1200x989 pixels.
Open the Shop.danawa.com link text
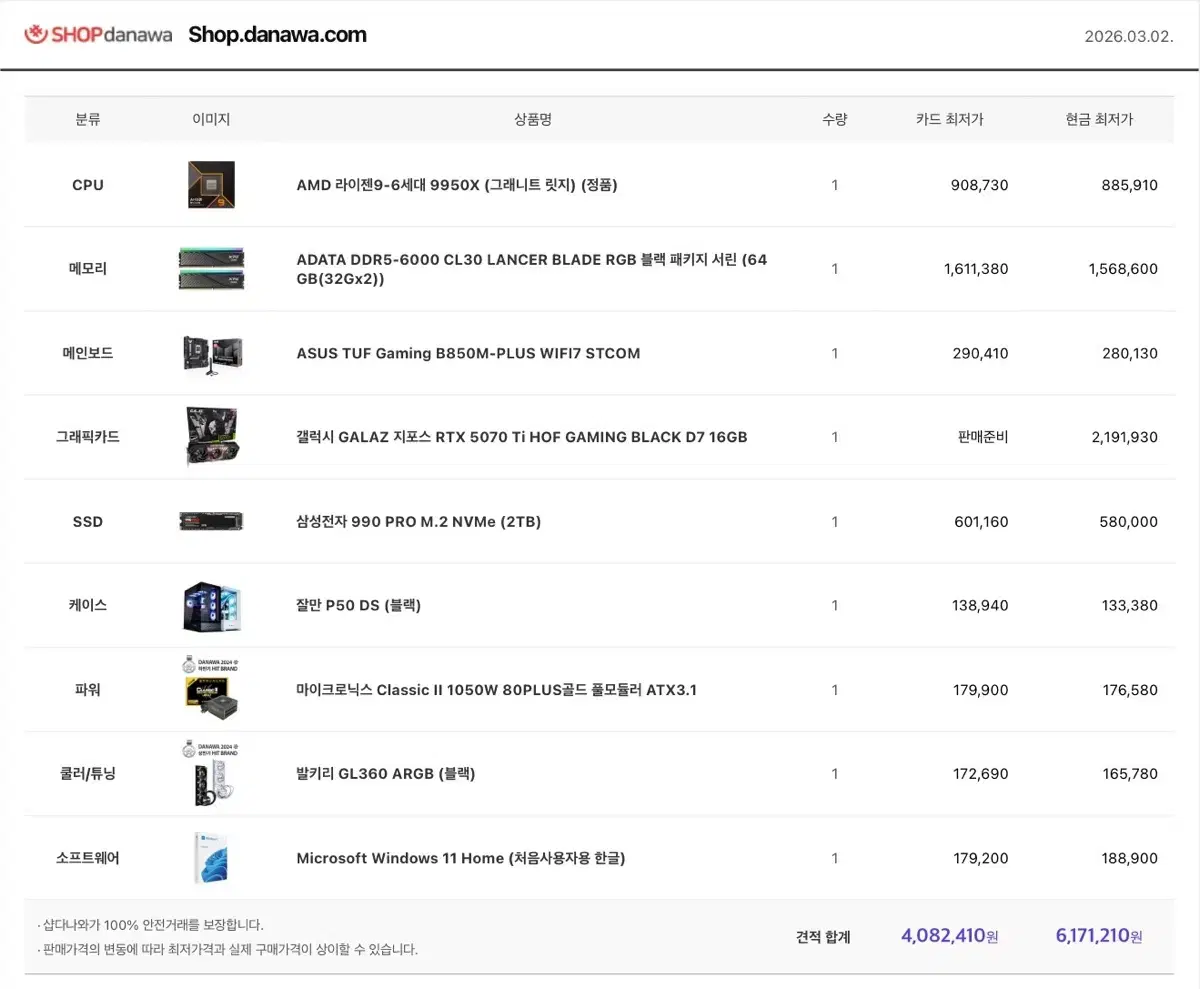pyautogui.click(x=277, y=35)
